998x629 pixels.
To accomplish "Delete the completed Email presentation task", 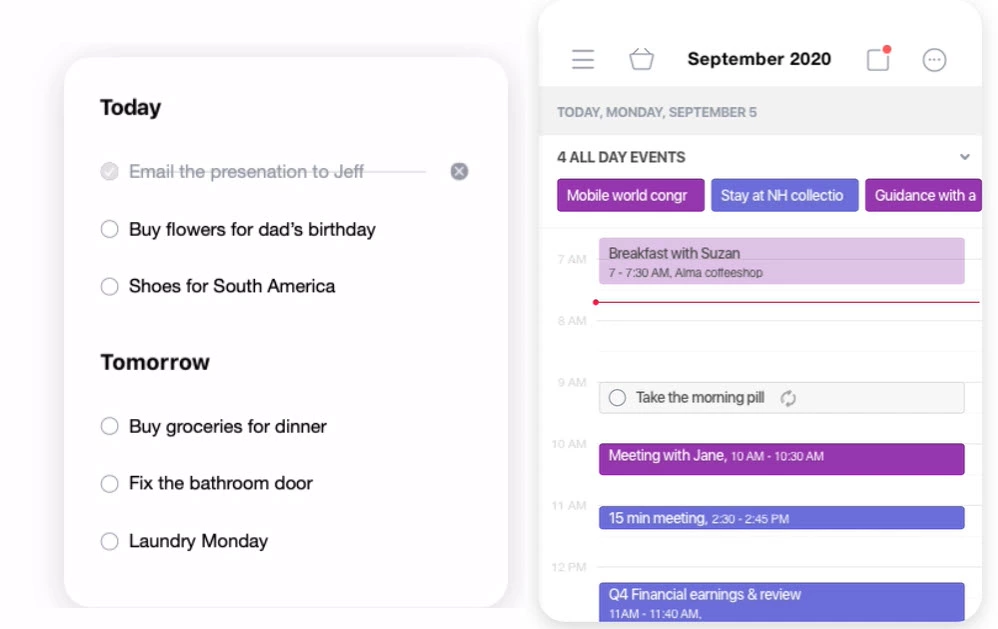I will [459, 171].
